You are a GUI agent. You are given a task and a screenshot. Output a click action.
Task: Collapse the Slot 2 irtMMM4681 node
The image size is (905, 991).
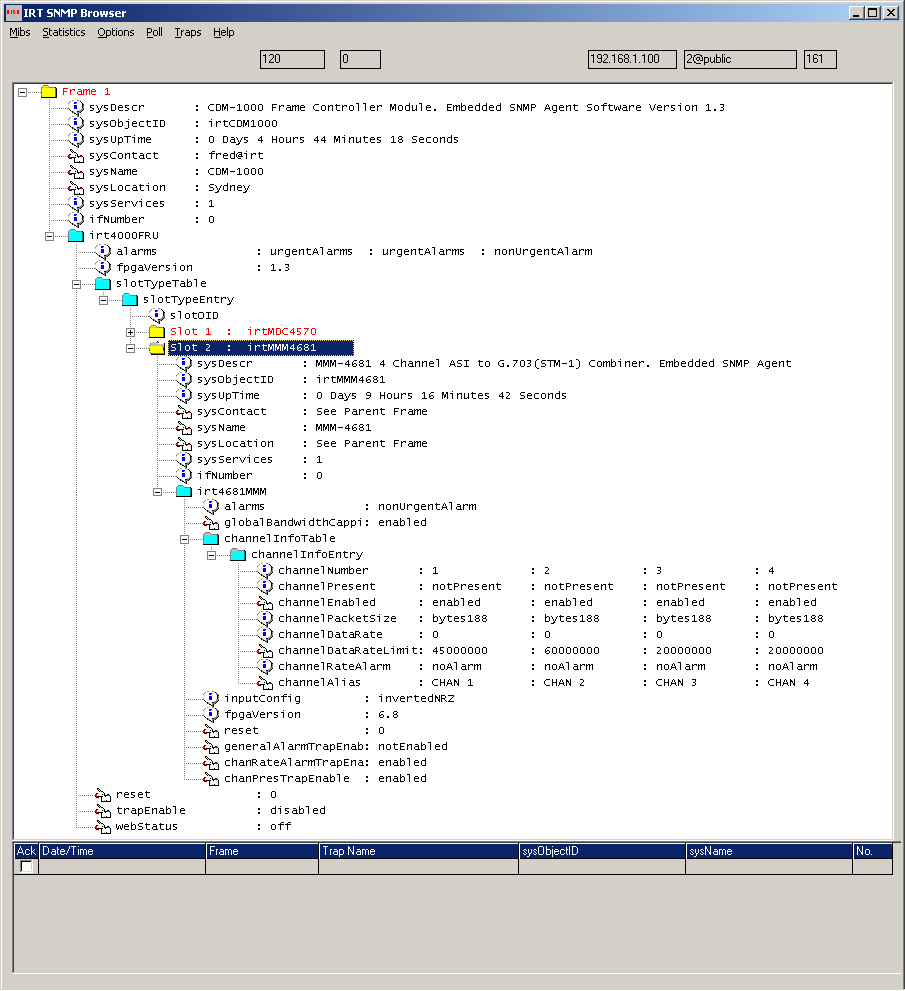pos(131,348)
